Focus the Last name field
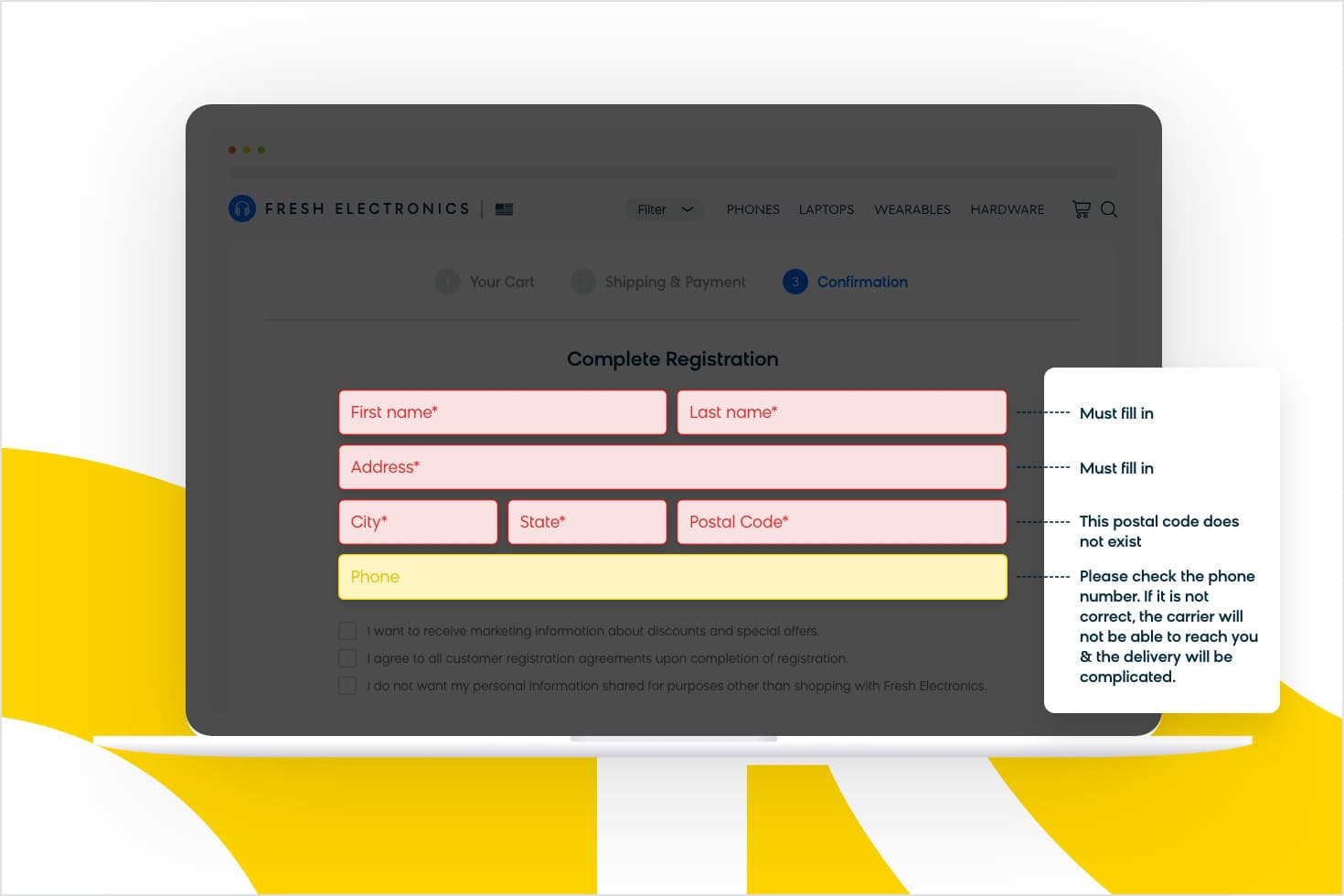The height and width of the screenshot is (896, 1344). [x=842, y=412]
